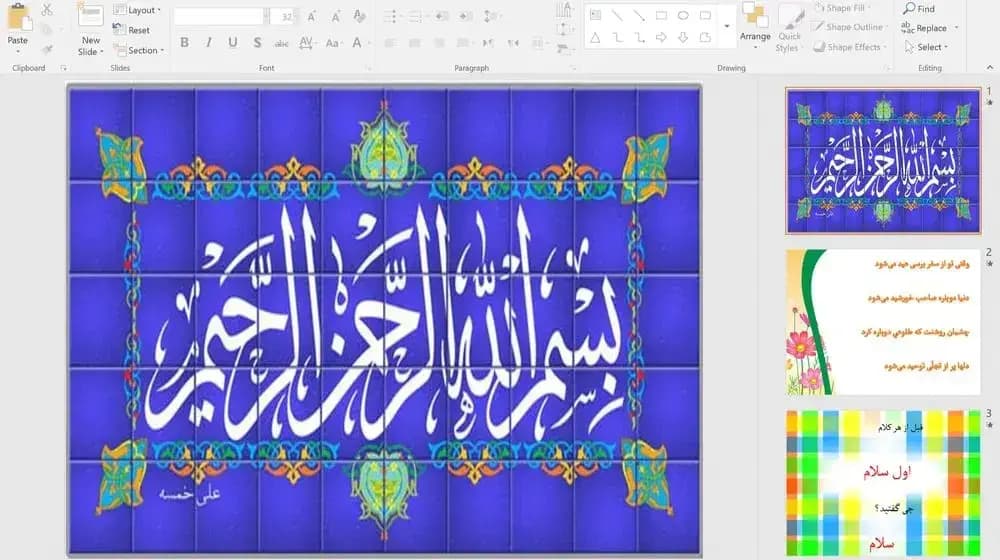Open the Quick Styles gallery
This screenshot has width=1000, height=560.
789,29
